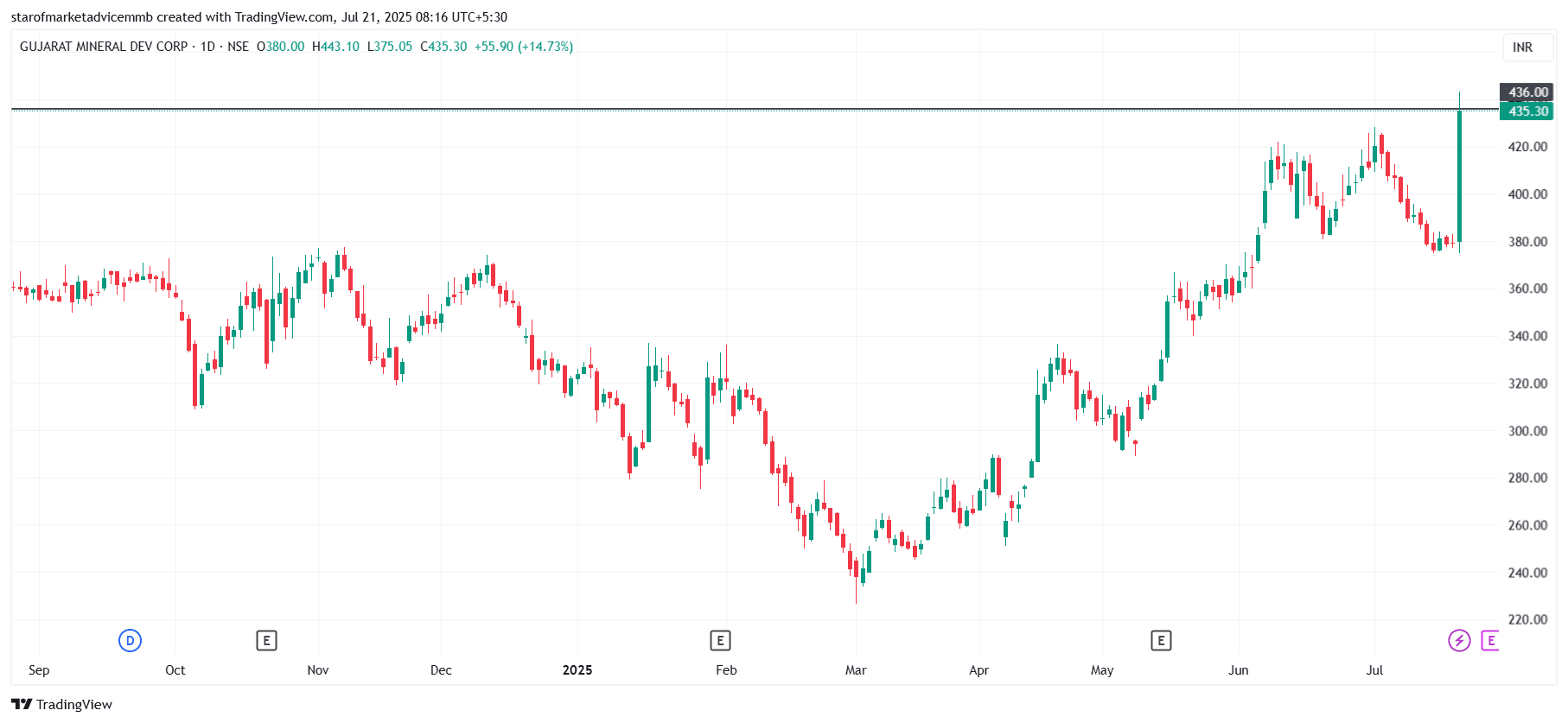The height and width of the screenshot is (723, 1568).
Task: Click the open value O380.00
Action: [281, 47]
